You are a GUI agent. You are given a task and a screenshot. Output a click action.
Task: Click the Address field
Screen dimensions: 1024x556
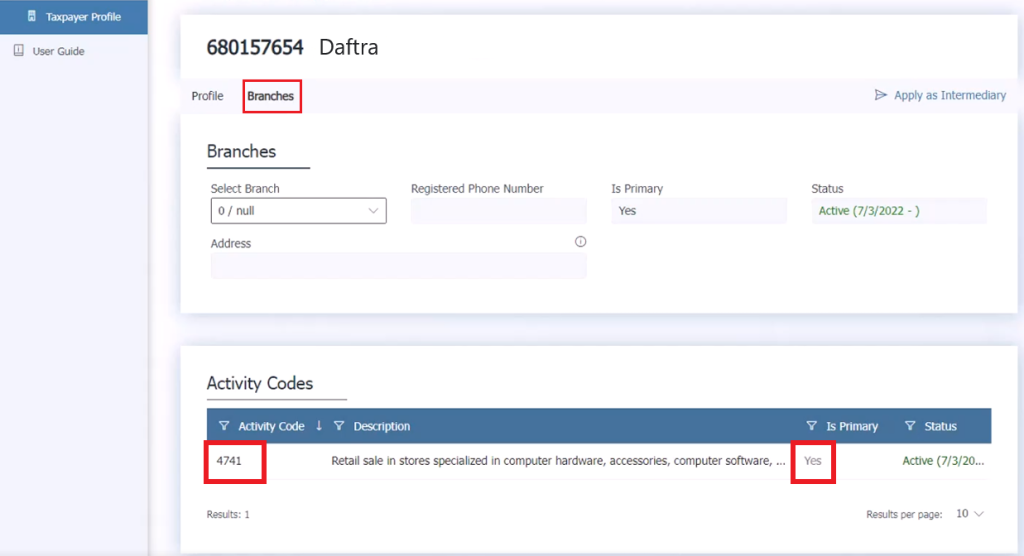(398, 266)
